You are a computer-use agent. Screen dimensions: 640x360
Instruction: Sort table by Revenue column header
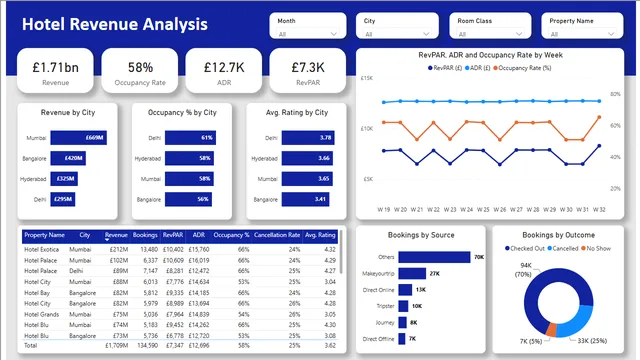click(x=116, y=235)
